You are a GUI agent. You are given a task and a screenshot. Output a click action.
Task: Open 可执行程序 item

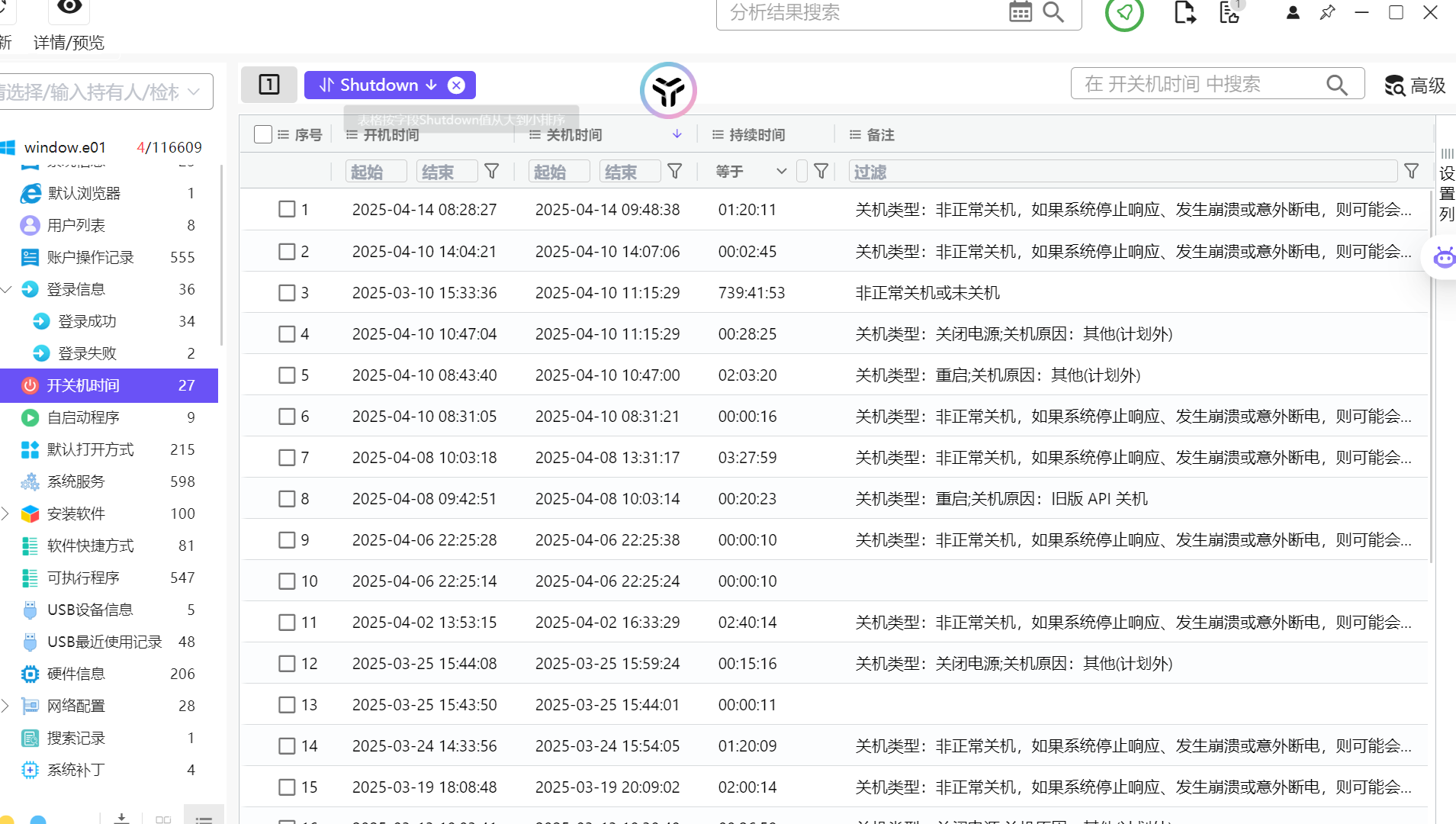point(109,578)
